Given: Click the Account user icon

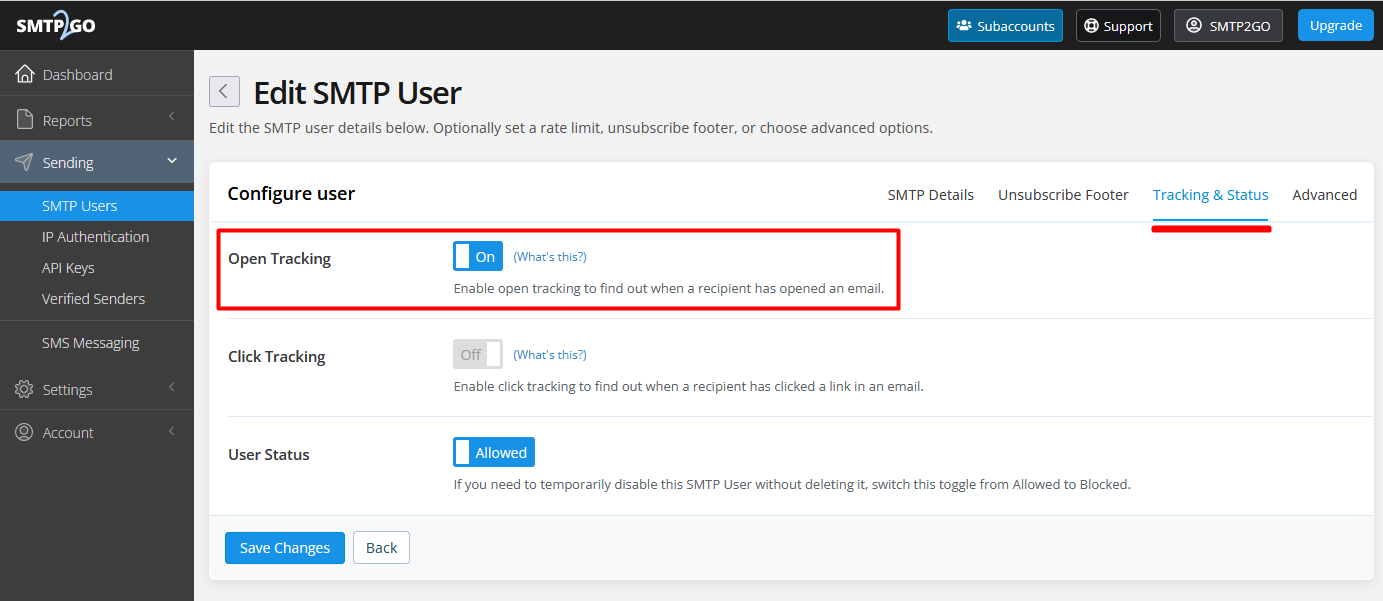Looking at the screenshot, I should tap(25, 432).
